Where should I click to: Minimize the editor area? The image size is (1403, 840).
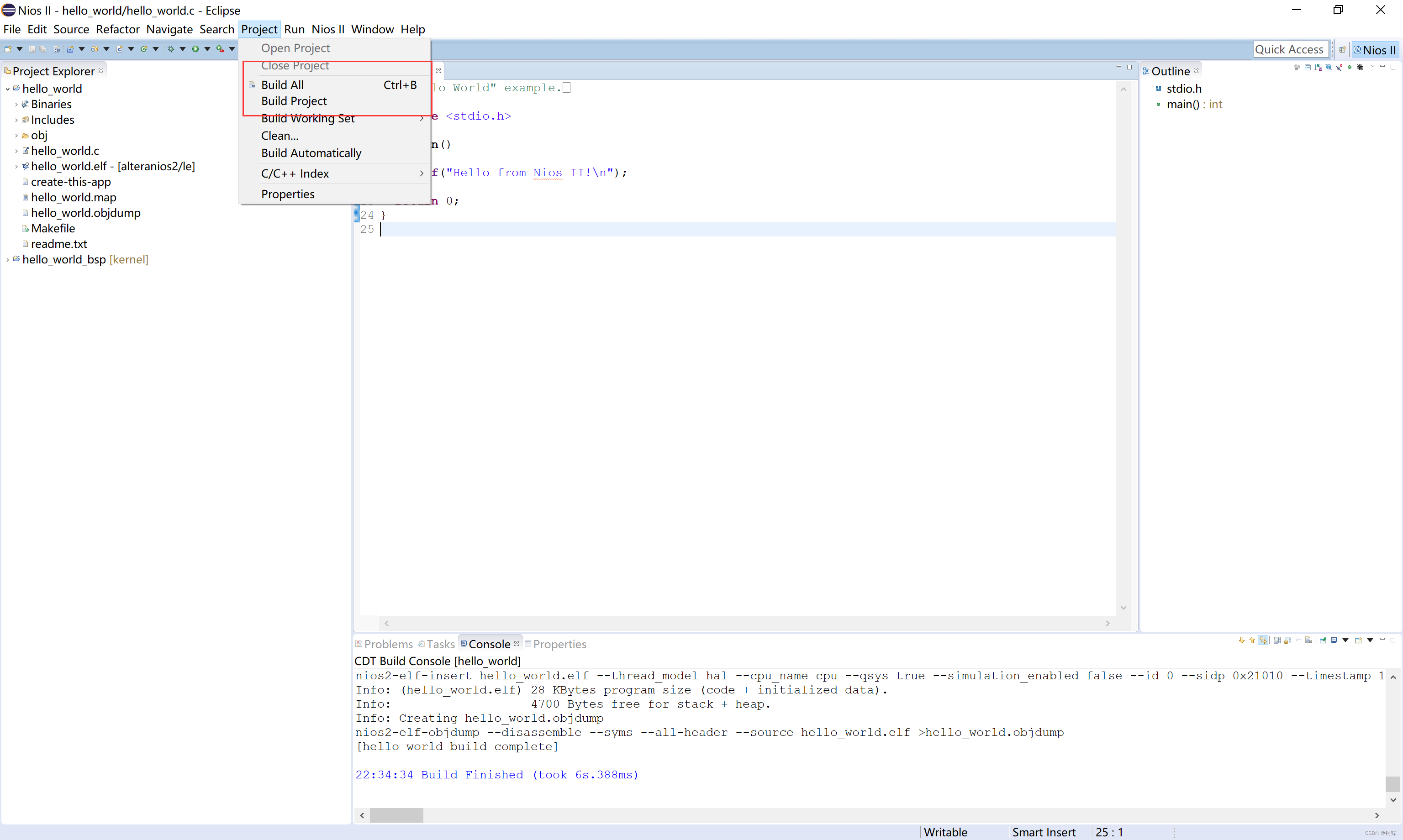point(1118,67)
